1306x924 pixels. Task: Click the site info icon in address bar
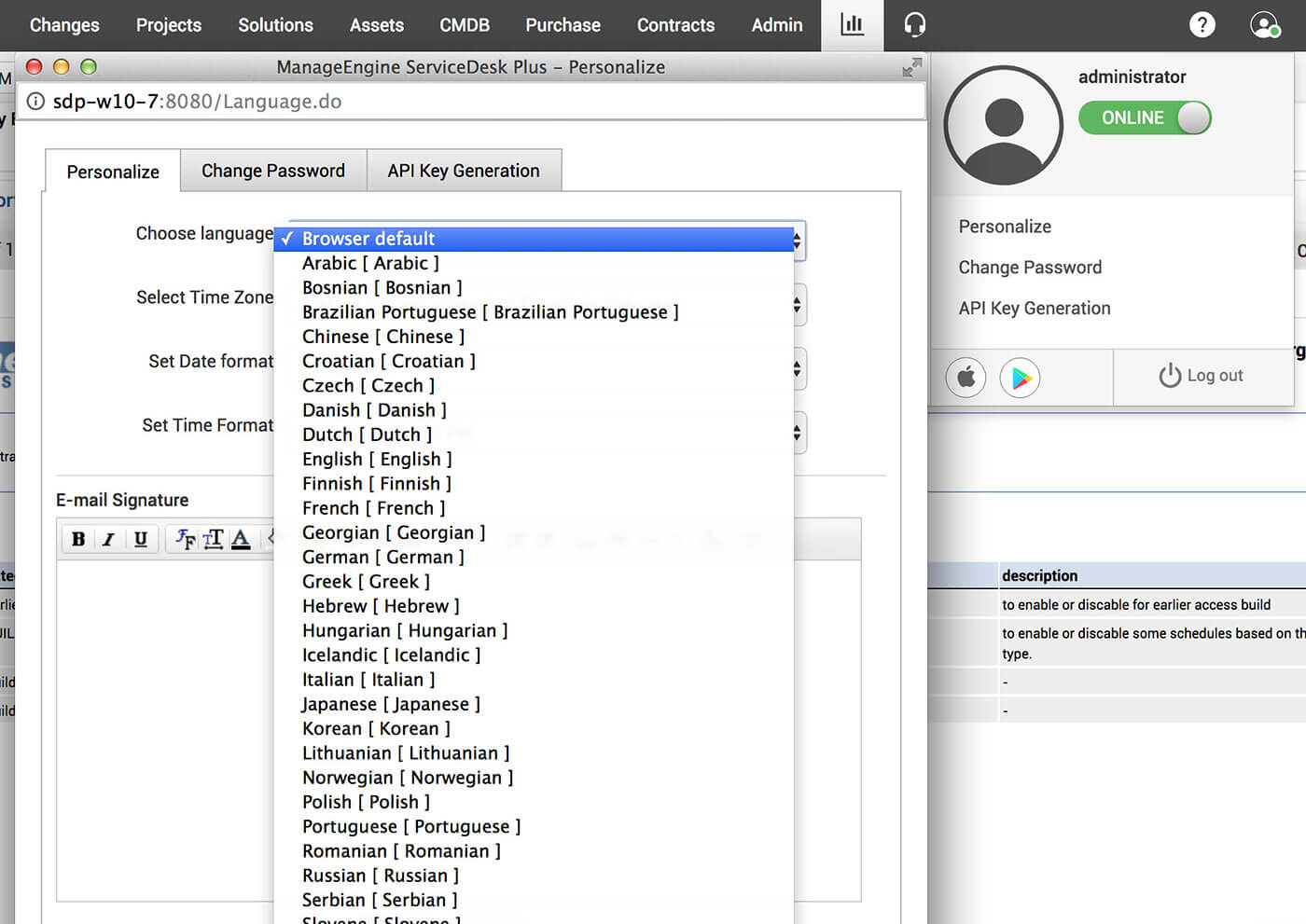pos(35,102)
